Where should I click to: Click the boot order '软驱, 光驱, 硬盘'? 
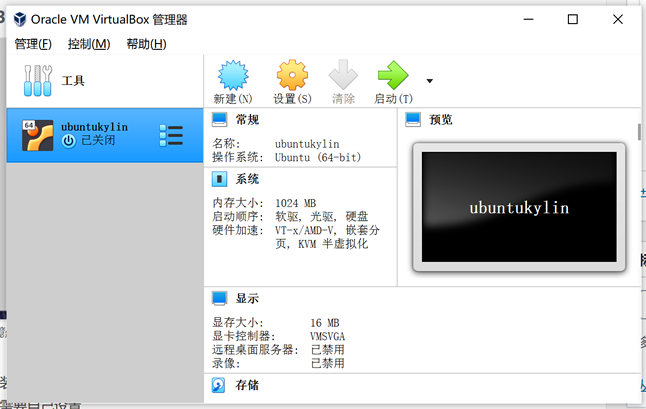point(322,217)
